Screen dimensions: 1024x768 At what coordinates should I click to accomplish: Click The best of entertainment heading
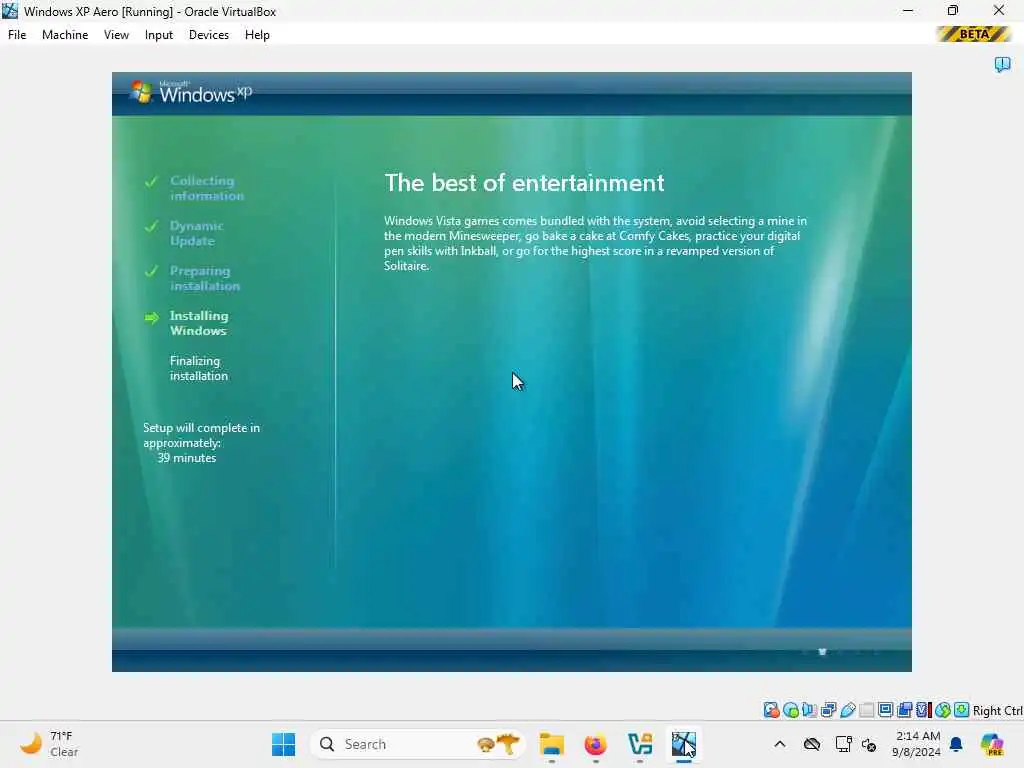click(524, 183)
